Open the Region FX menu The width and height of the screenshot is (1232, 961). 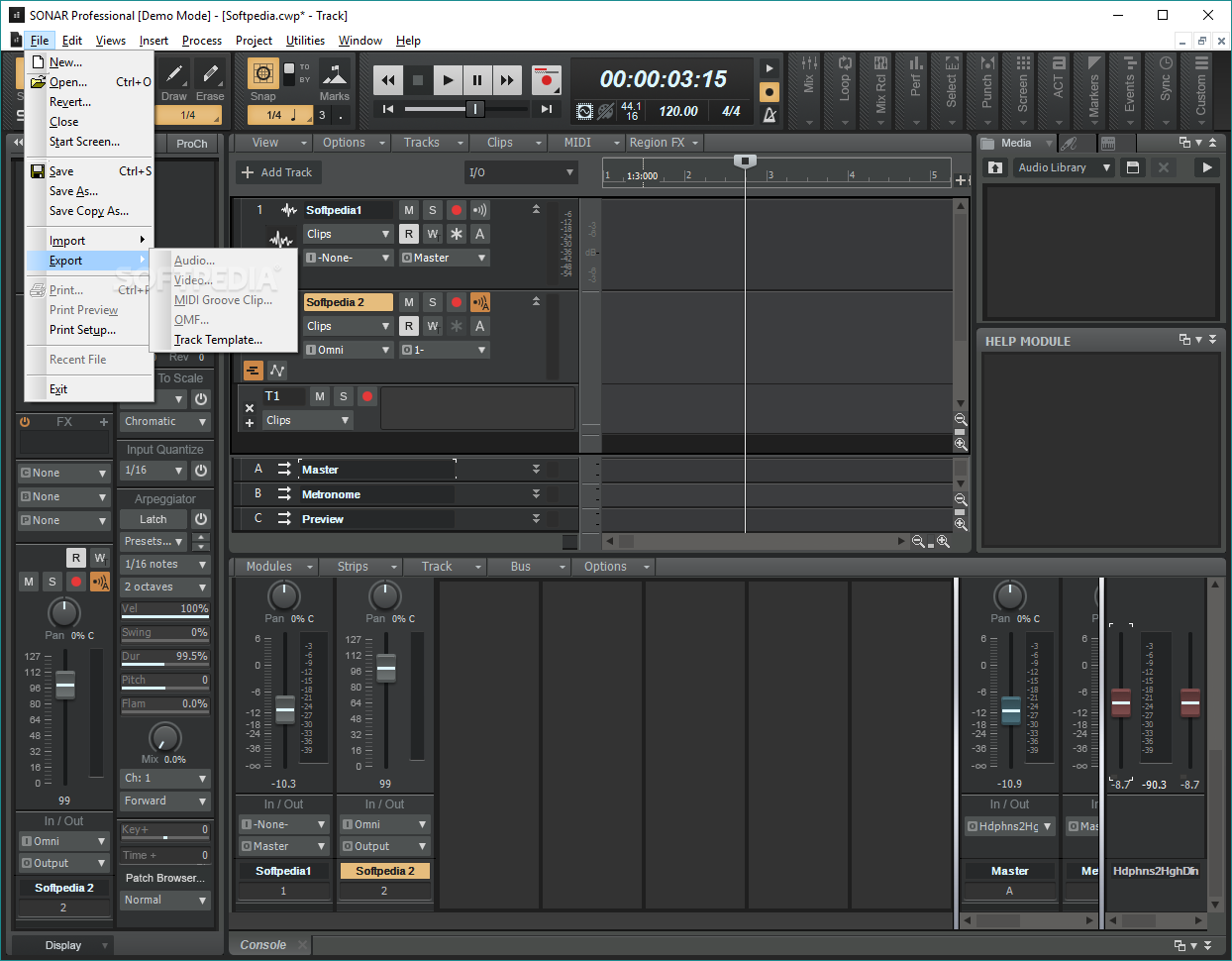point(664,143)
